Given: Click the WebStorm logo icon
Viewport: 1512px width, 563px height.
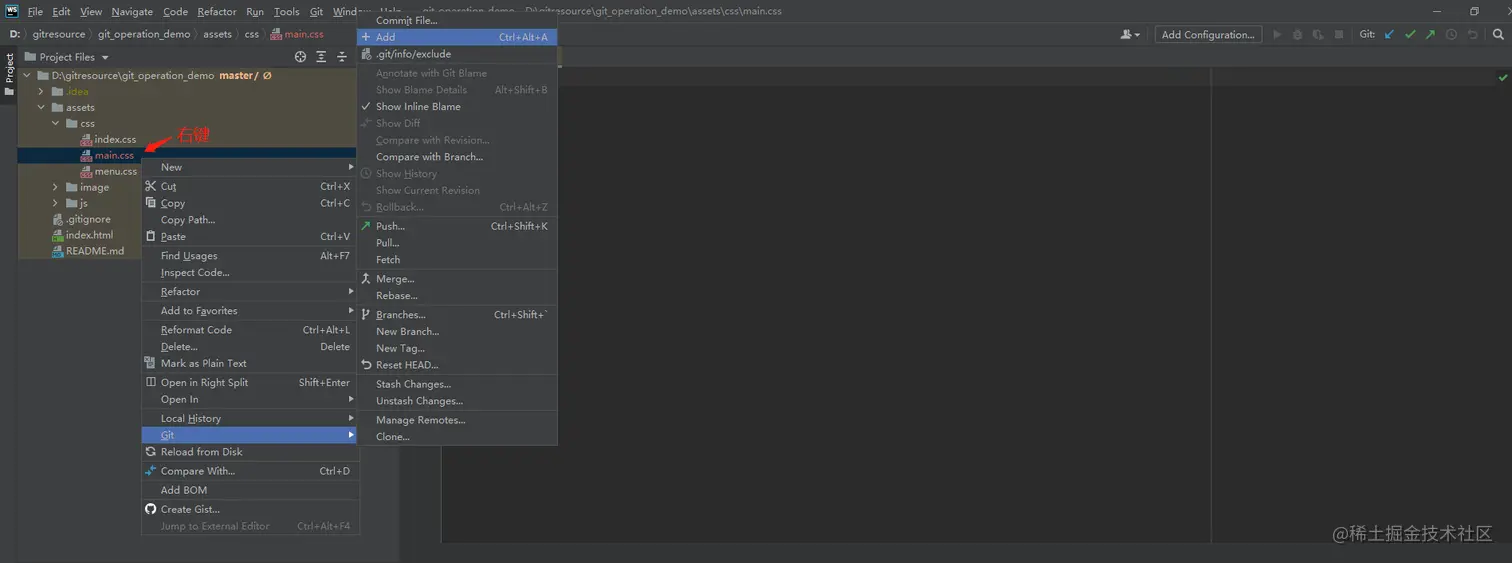Looking at the screenshot, I should pyautogui.click(x=12, y=11).
